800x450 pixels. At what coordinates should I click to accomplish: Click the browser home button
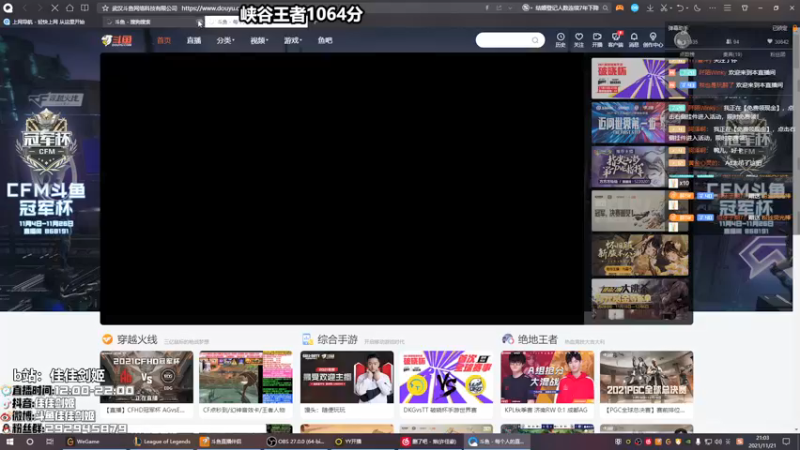[x=69, y=8]
